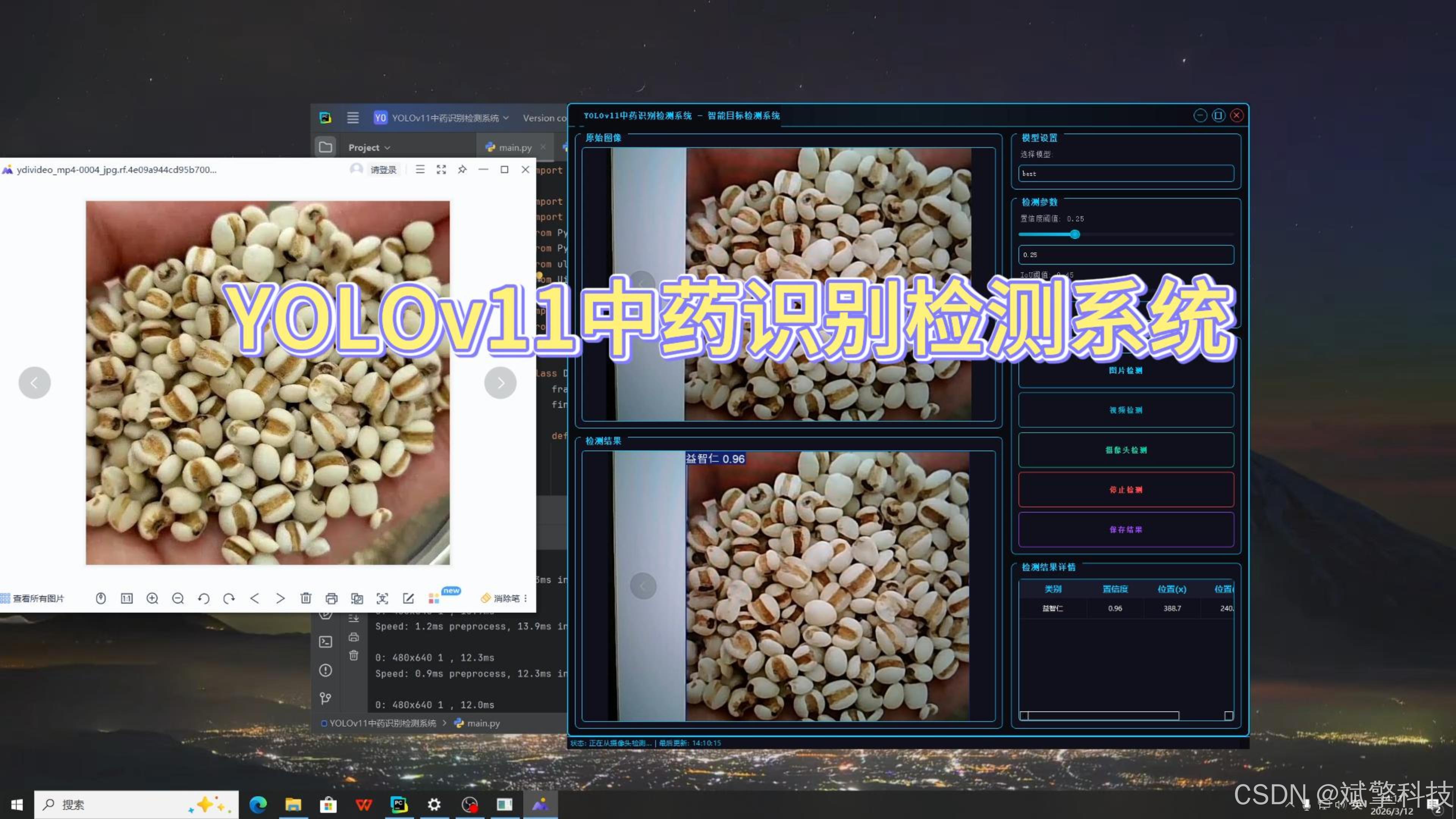Click zoom in icon in image viewer
Viewport: 1456px width, 819px height.
point(152,598)
